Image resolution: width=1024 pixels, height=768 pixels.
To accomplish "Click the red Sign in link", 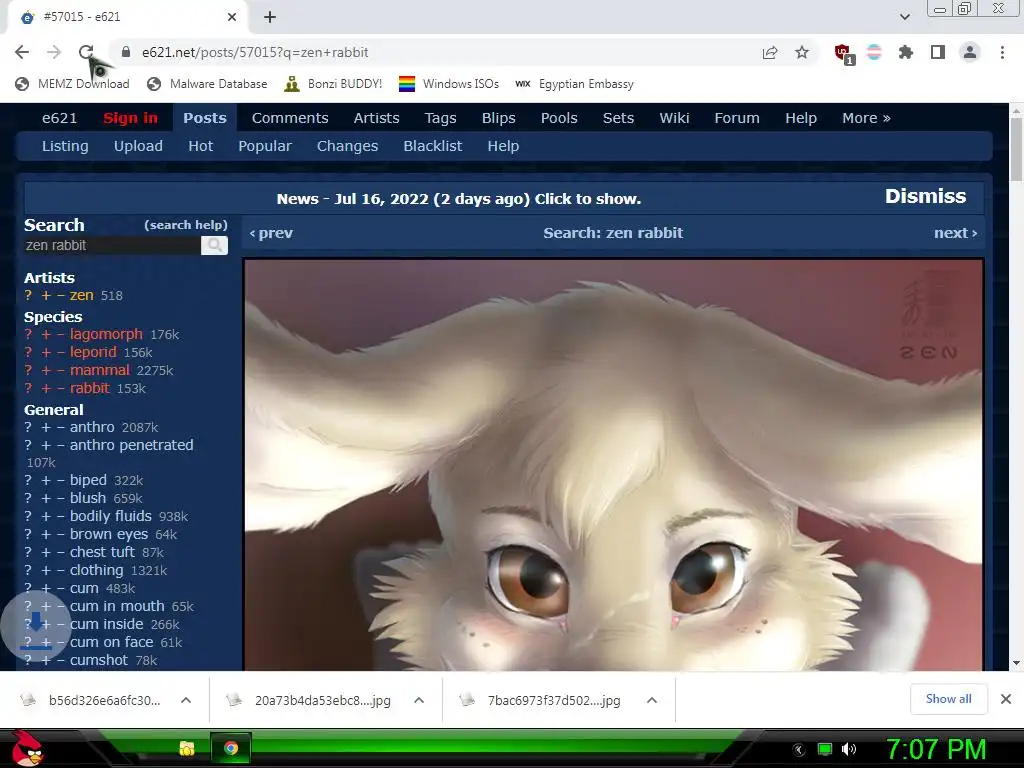I will tap(131, 118).
